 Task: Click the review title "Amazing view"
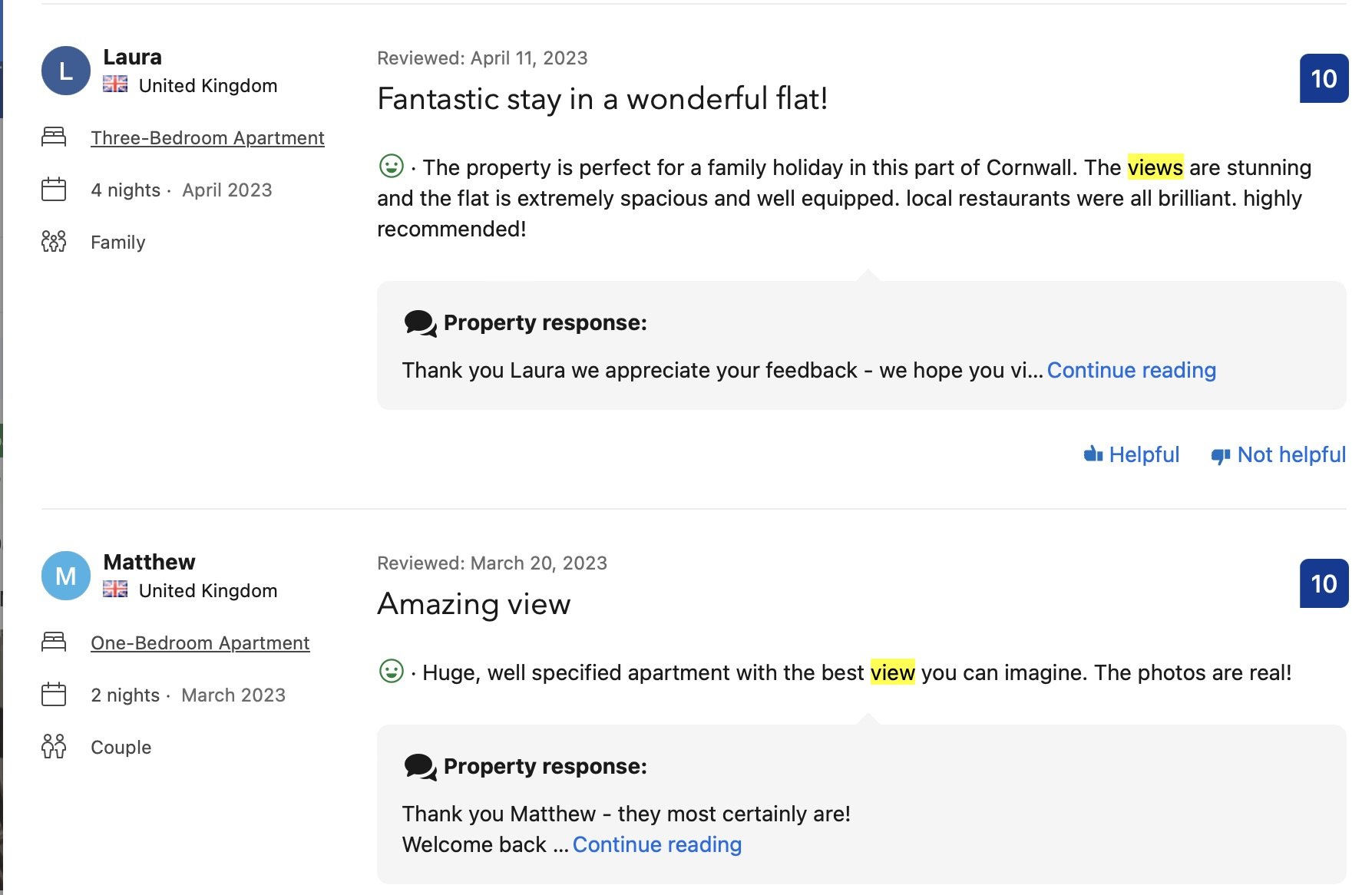click(474, 604)
